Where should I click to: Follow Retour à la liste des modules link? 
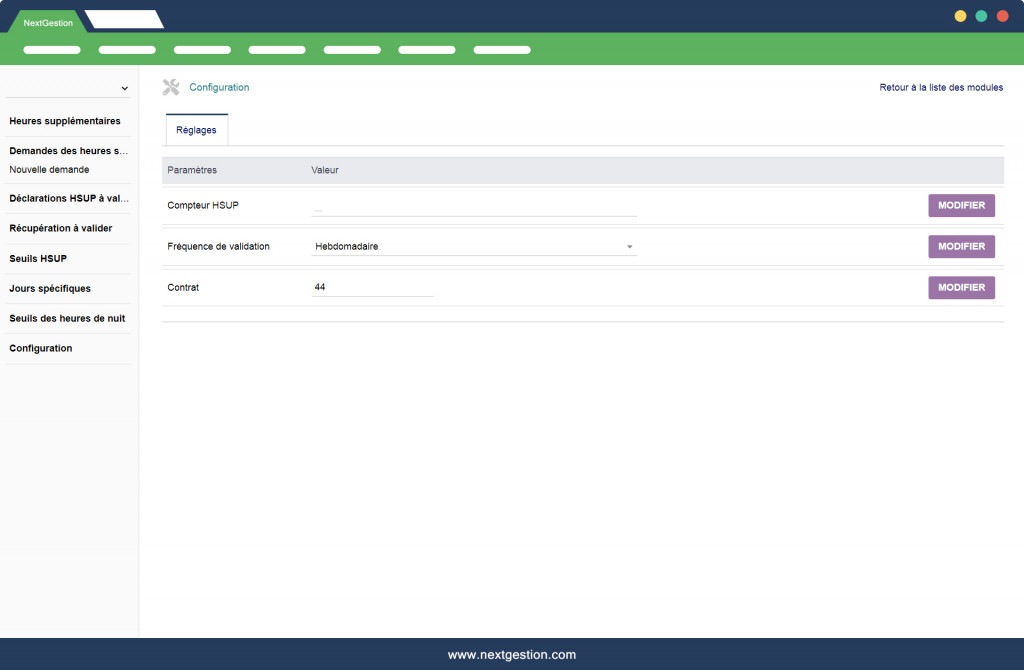click(941, 88)
